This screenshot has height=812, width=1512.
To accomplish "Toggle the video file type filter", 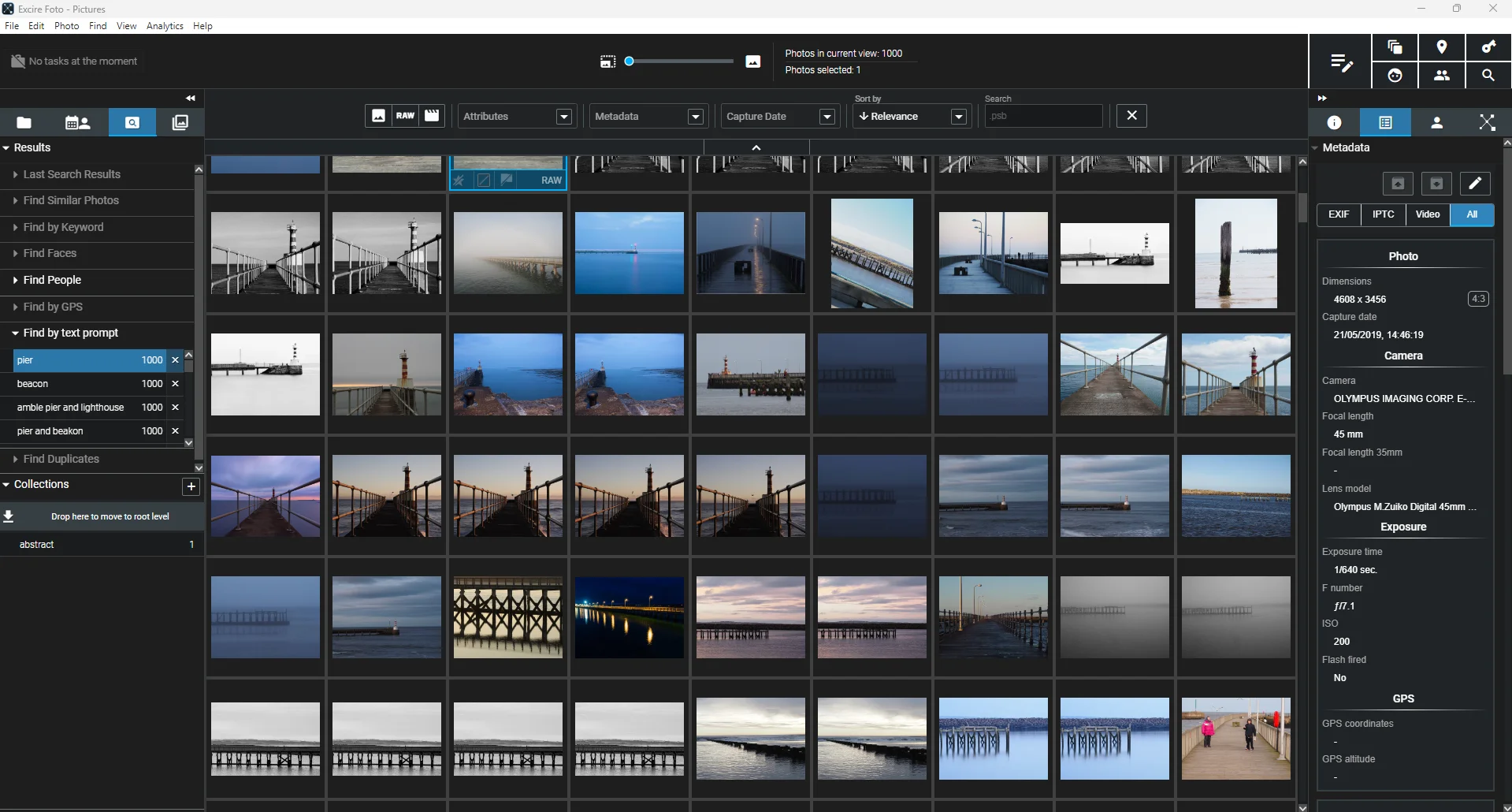I will click(432, 116).
